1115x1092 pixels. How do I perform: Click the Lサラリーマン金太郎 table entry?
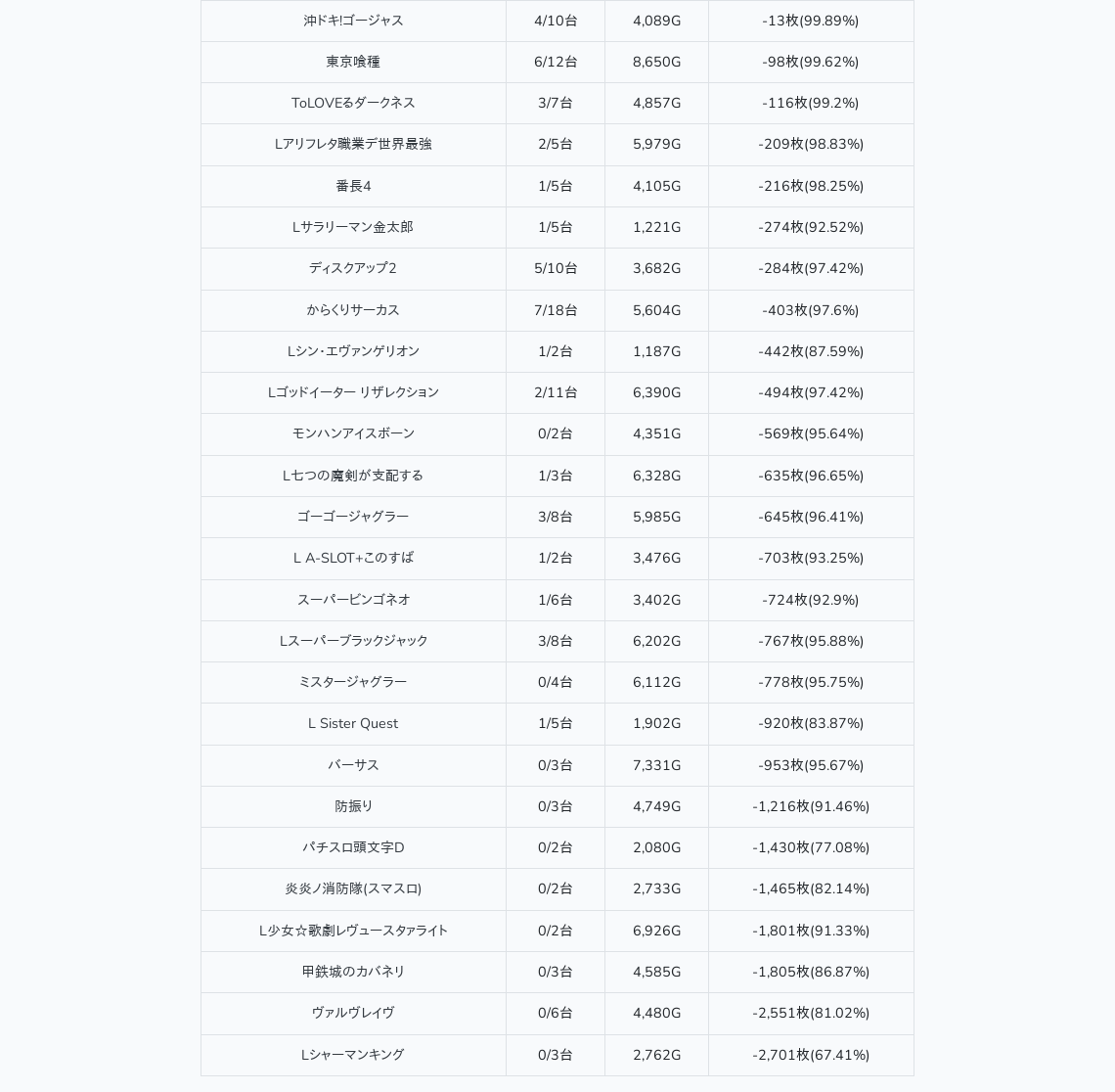353,227
